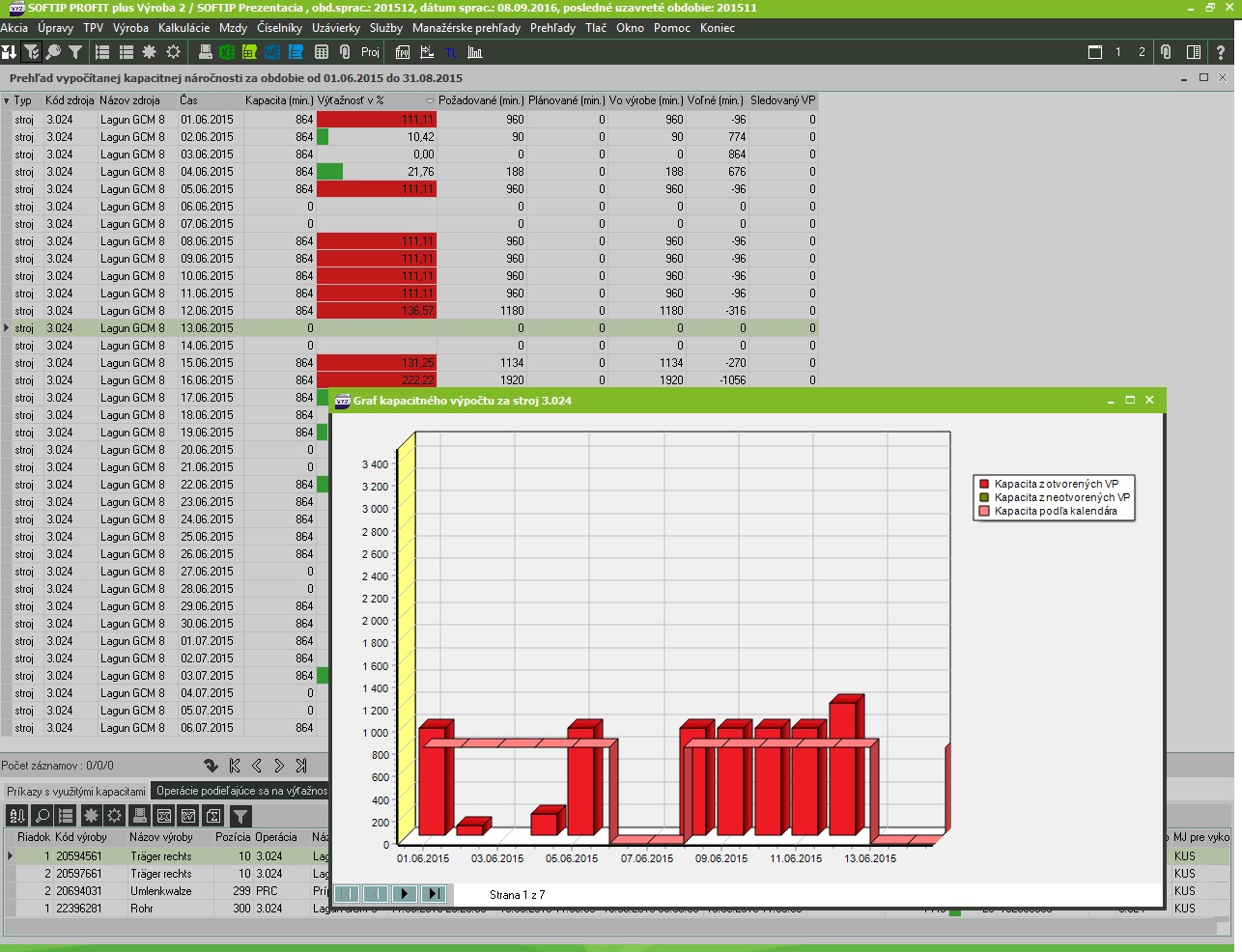
Task: Jump to last chart page button
Action: [x=434, y=894]
